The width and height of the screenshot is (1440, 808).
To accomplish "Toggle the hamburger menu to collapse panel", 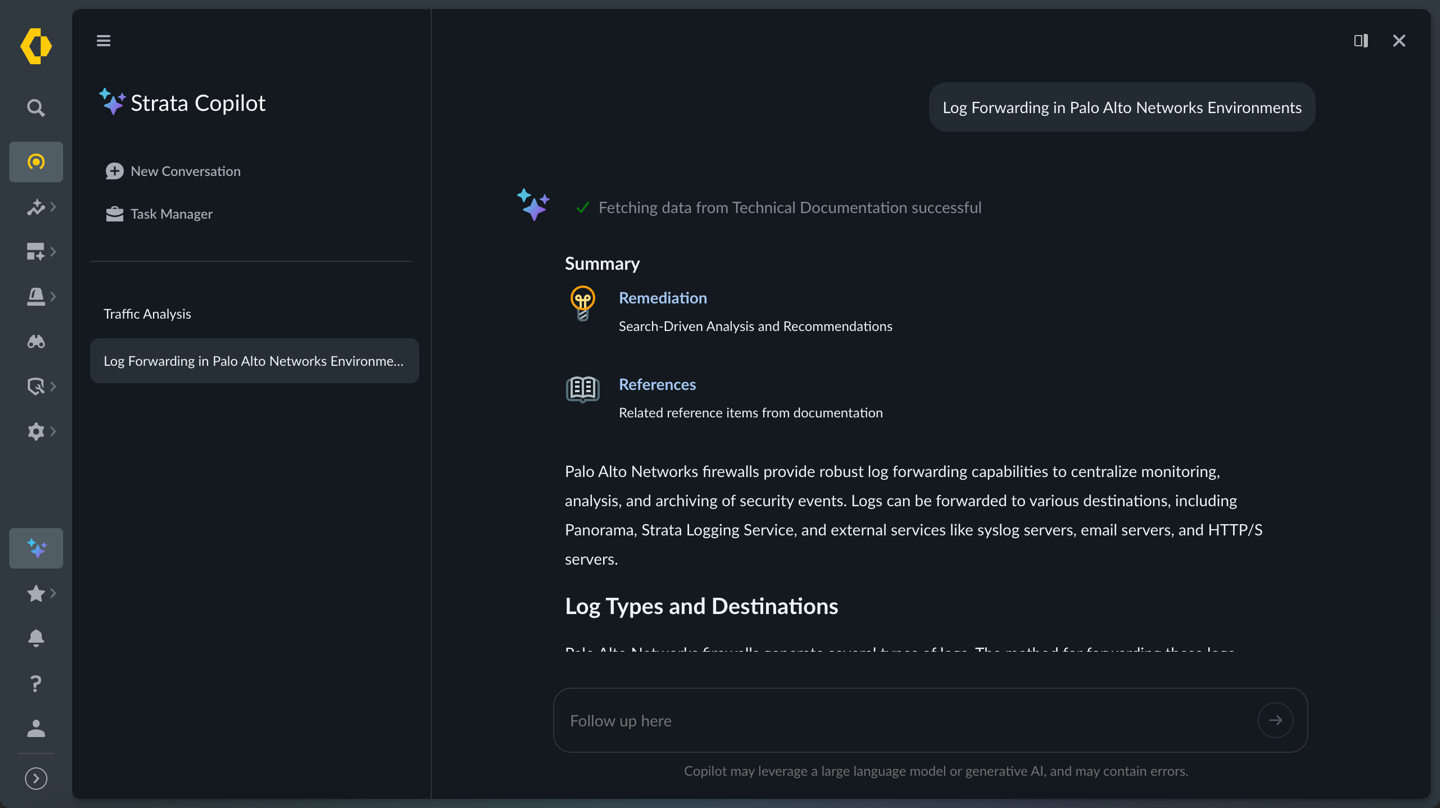I will coord(104,41).
